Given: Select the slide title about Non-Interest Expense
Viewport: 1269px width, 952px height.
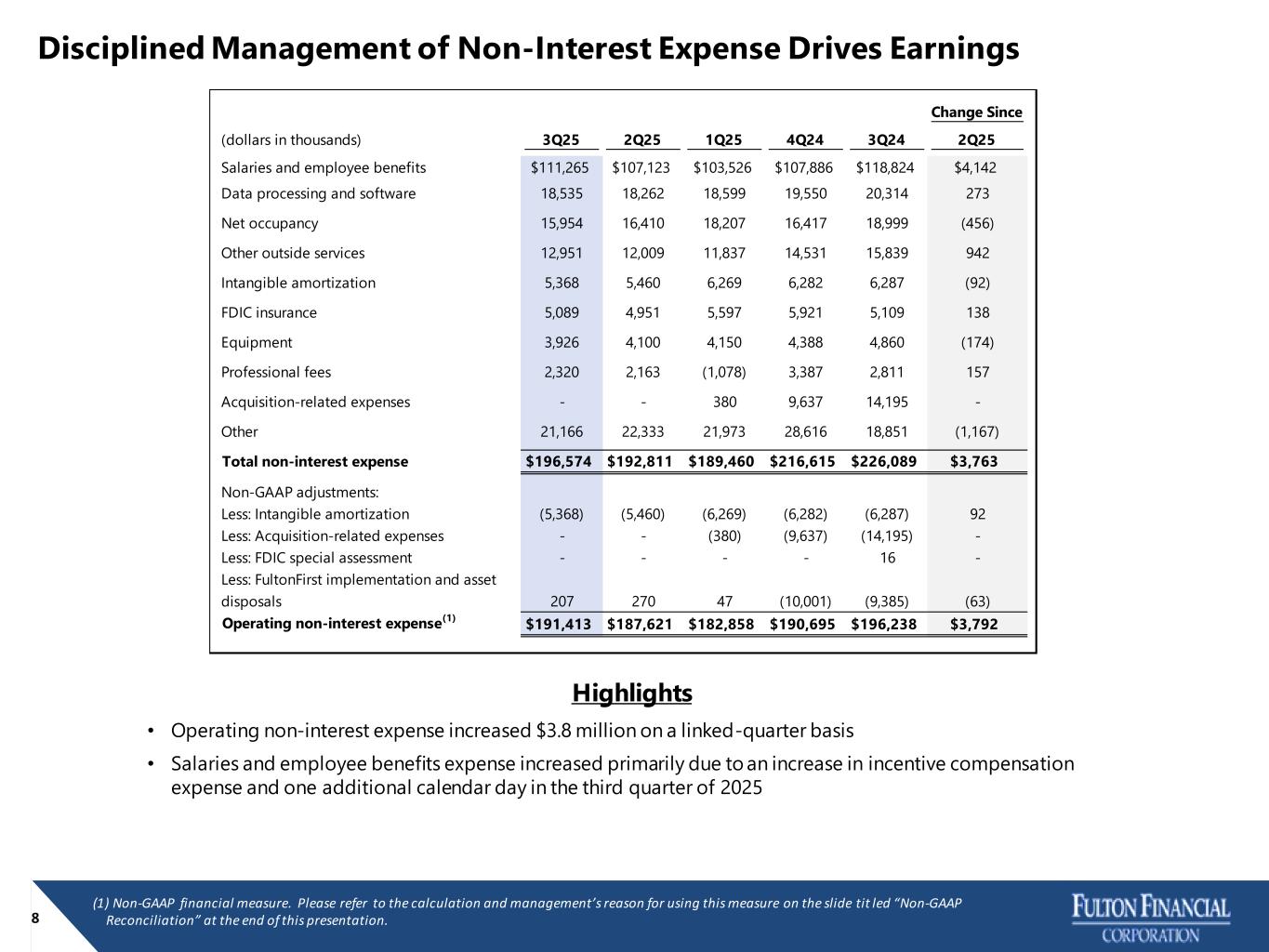Looking at the screenshot, I should (x=528, y=48).
